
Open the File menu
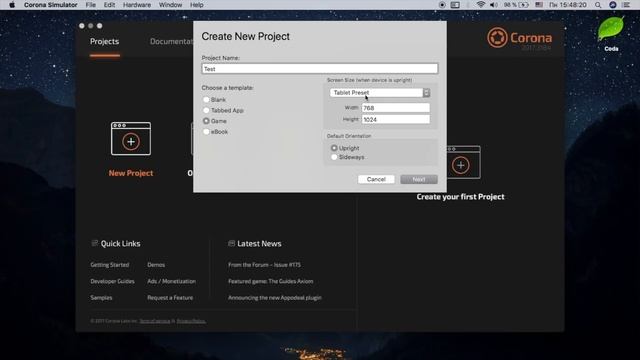tap(91, 5)
